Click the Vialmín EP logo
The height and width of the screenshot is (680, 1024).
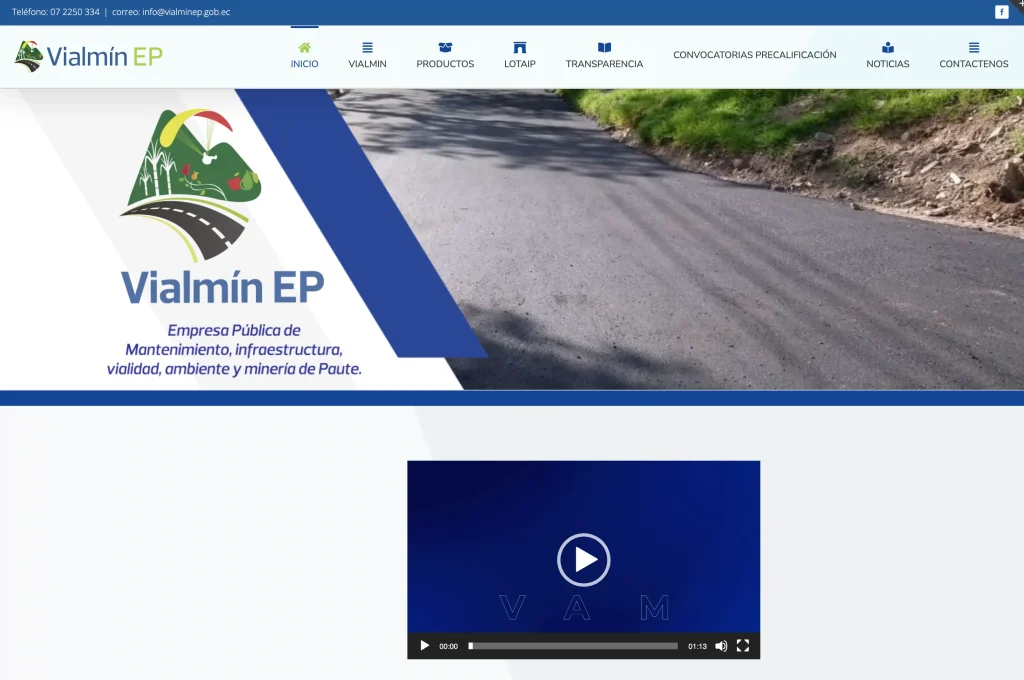pos(87,56)
